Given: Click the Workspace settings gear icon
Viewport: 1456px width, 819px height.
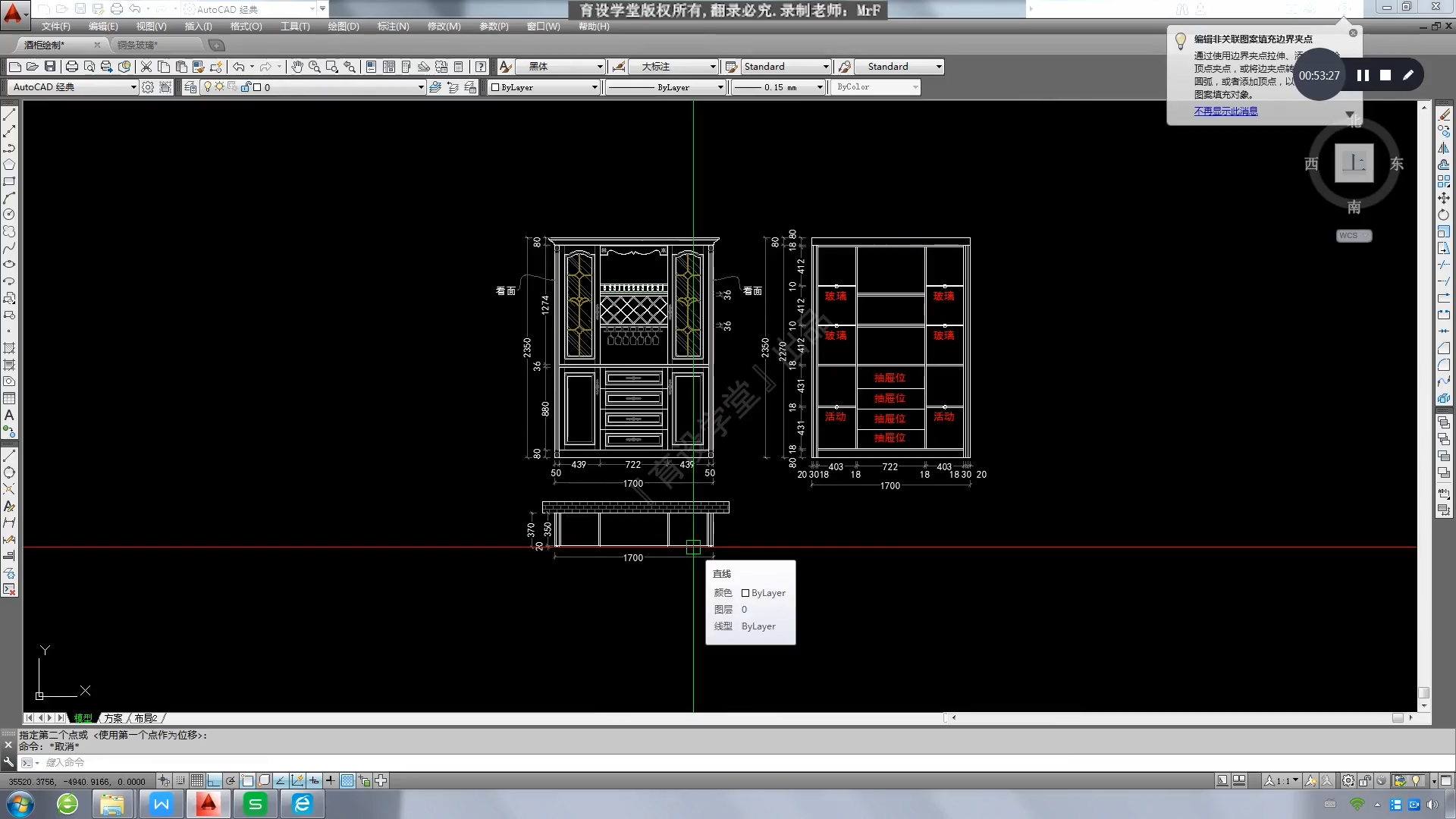Looking at the screenshot, I should (x=148, y=87).
